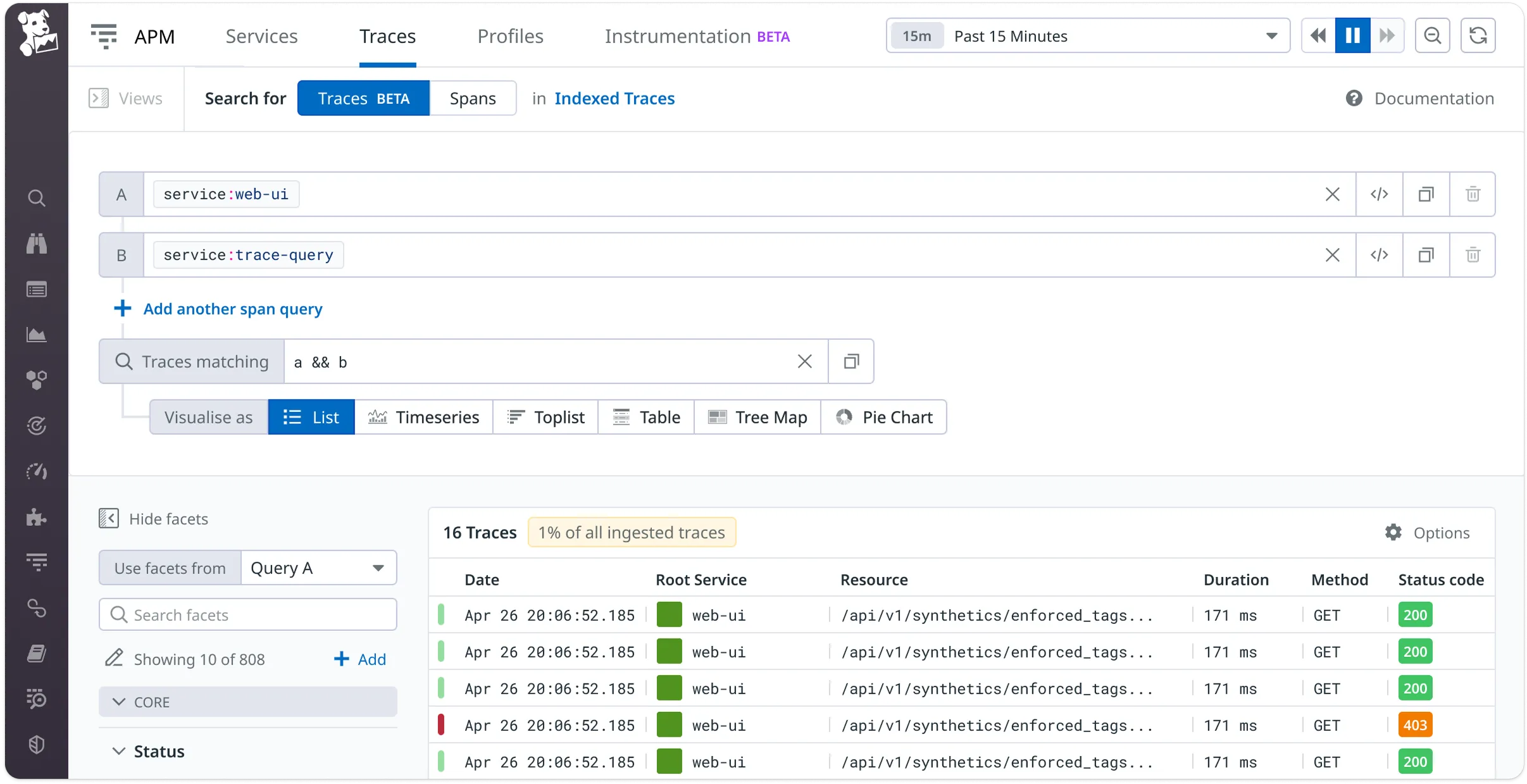Open the service map hexagons icon
The width and height of the screenshot is (1527, 784).
coord(37,380)
